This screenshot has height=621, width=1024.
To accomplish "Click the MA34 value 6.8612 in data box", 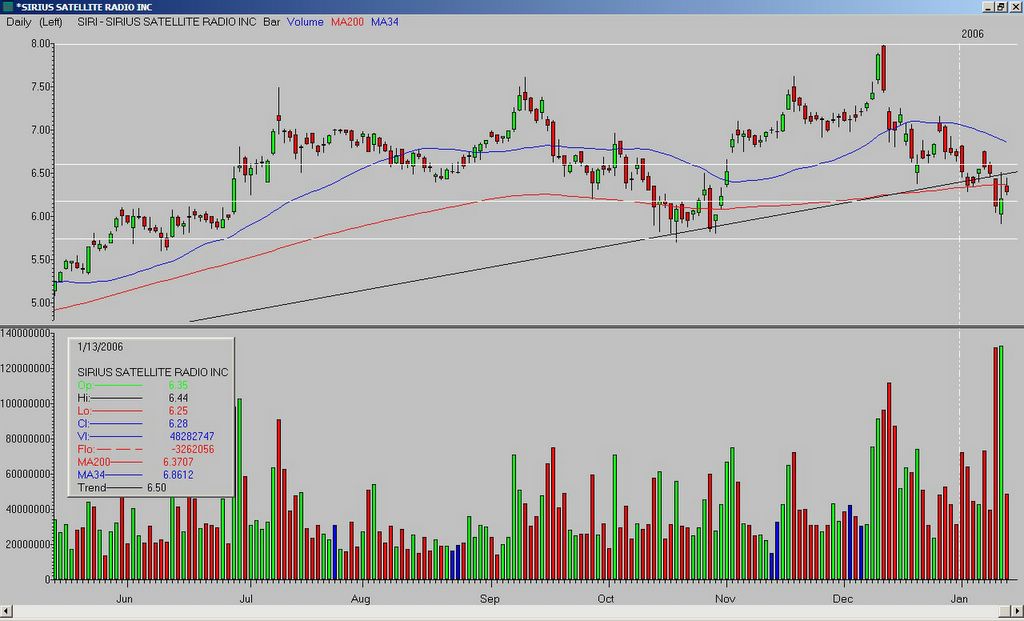I will (178, 475).
